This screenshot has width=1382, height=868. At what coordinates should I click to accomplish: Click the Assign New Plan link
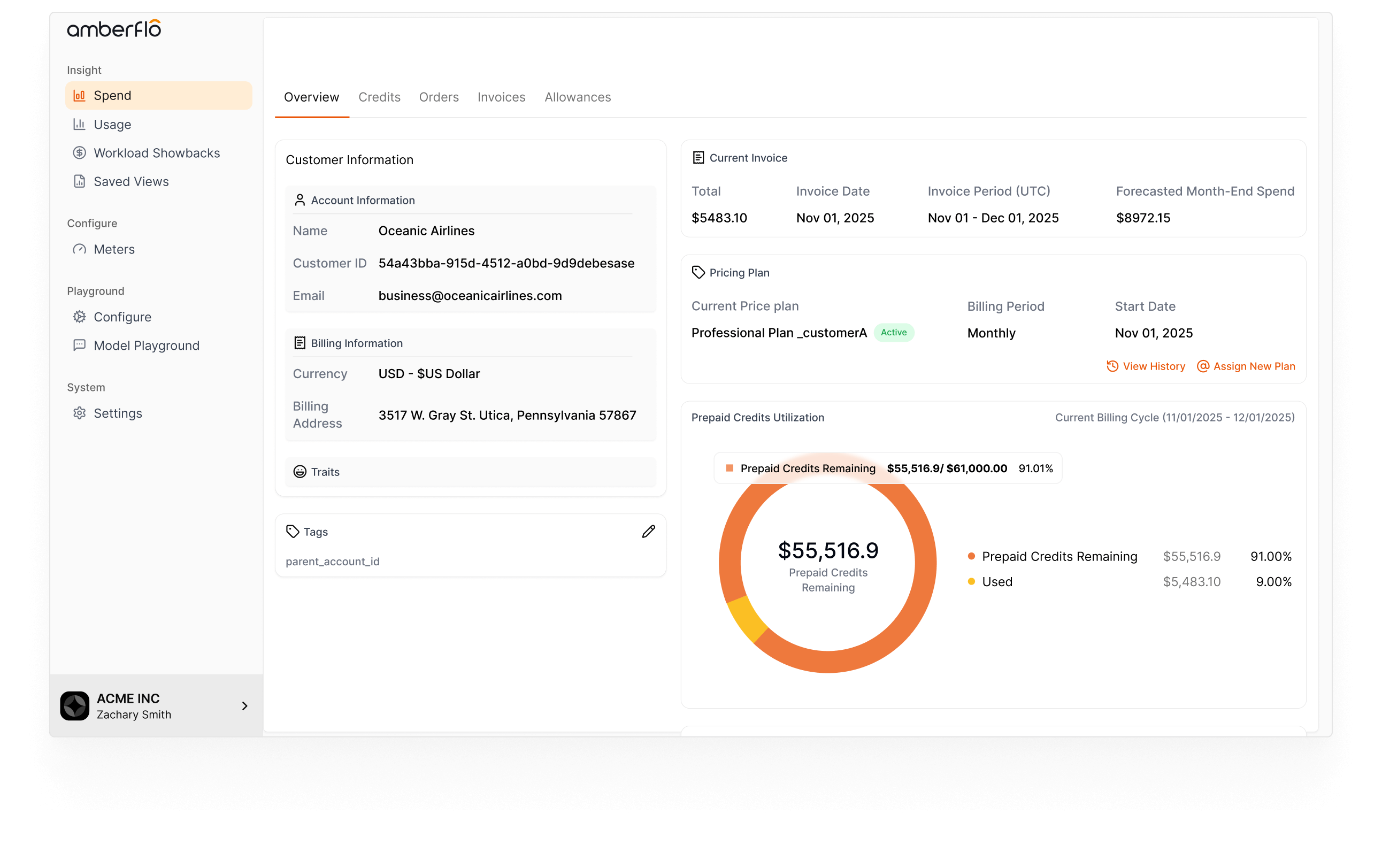pos(1253,366)
